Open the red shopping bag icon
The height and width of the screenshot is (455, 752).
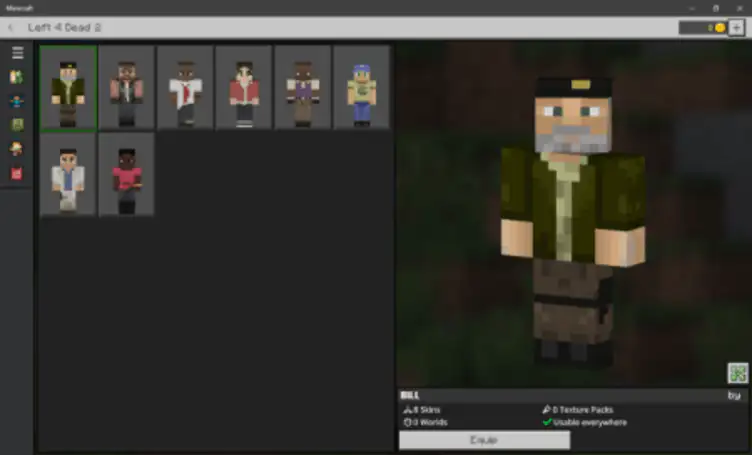click(17, 174)
